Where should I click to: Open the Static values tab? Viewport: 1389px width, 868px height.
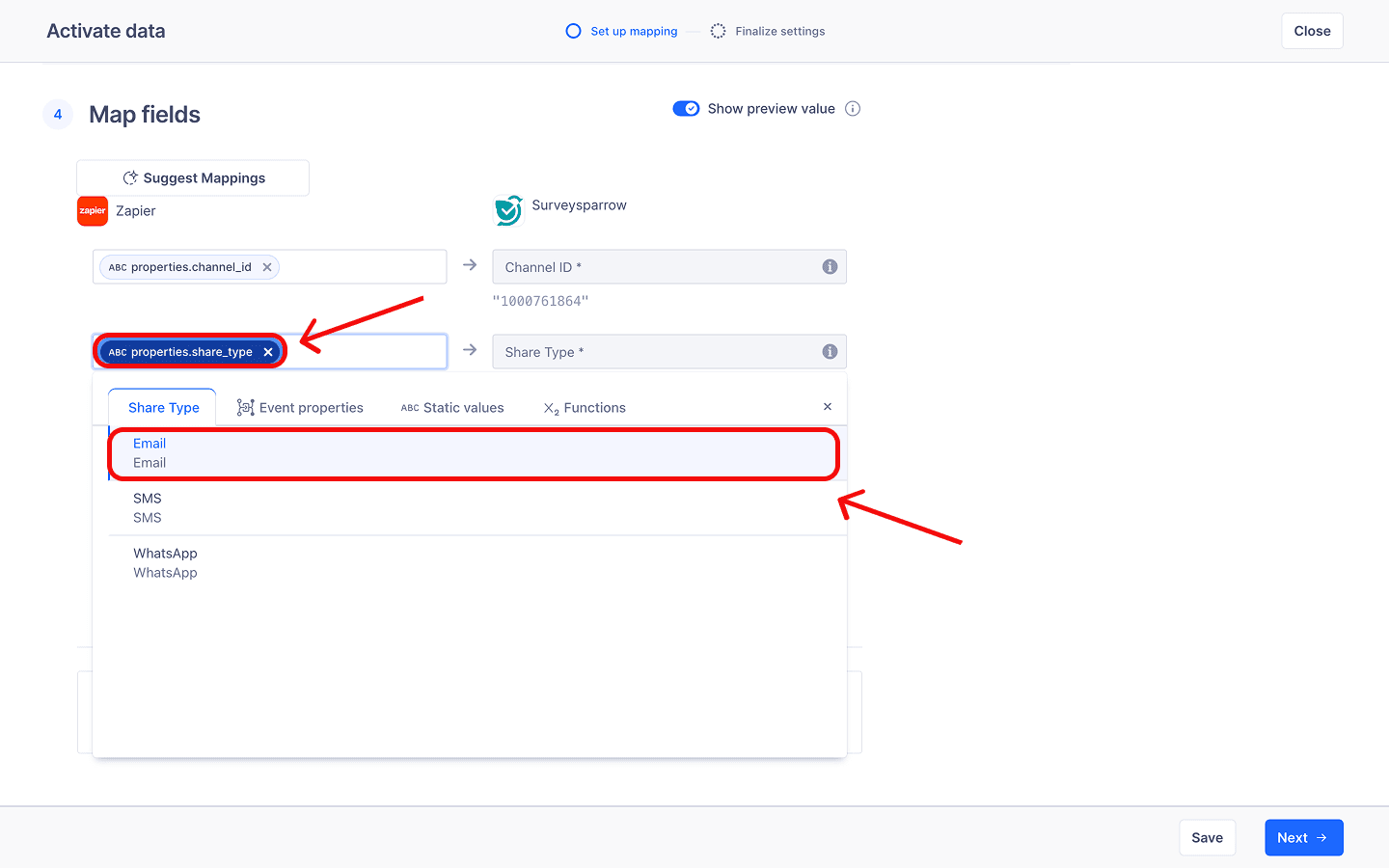coord(452,408)
